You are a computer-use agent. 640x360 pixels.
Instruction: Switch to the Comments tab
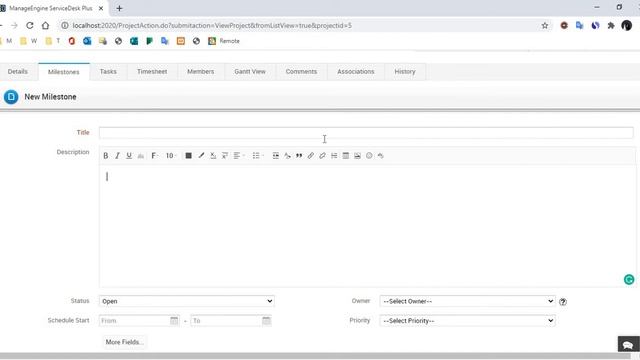(301, 71)
